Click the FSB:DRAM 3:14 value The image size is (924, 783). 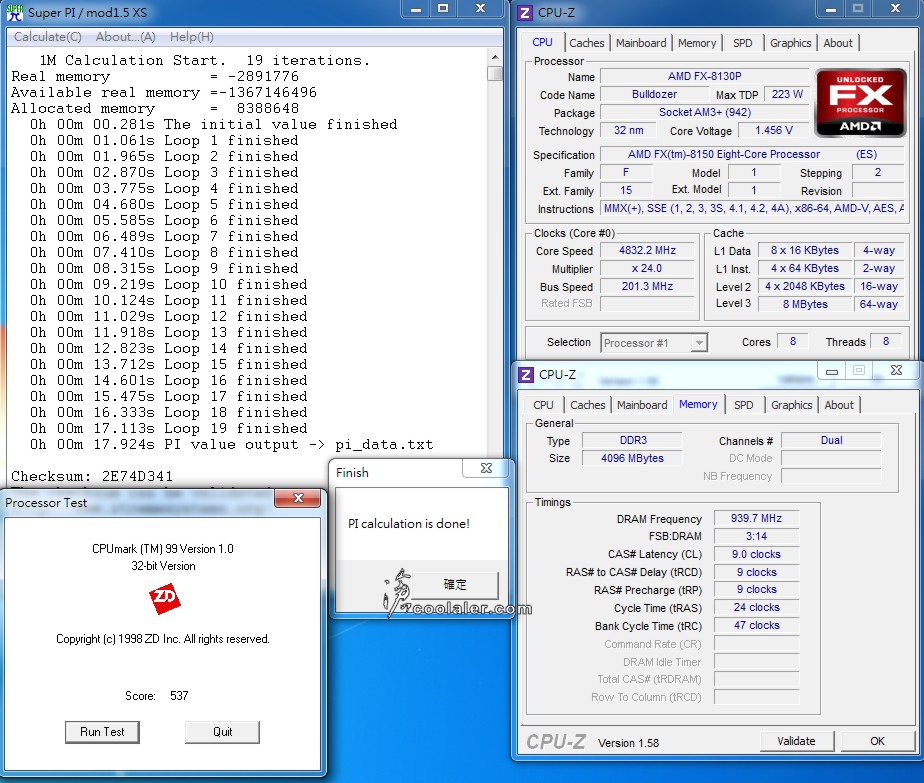(756, 536)
